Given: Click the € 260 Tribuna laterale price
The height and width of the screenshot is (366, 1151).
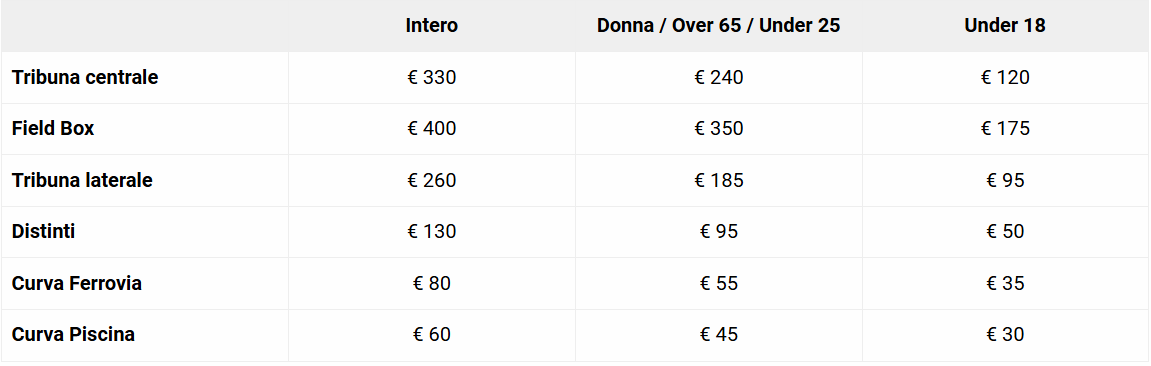Looking at the screenshot, I should [432, 180].
